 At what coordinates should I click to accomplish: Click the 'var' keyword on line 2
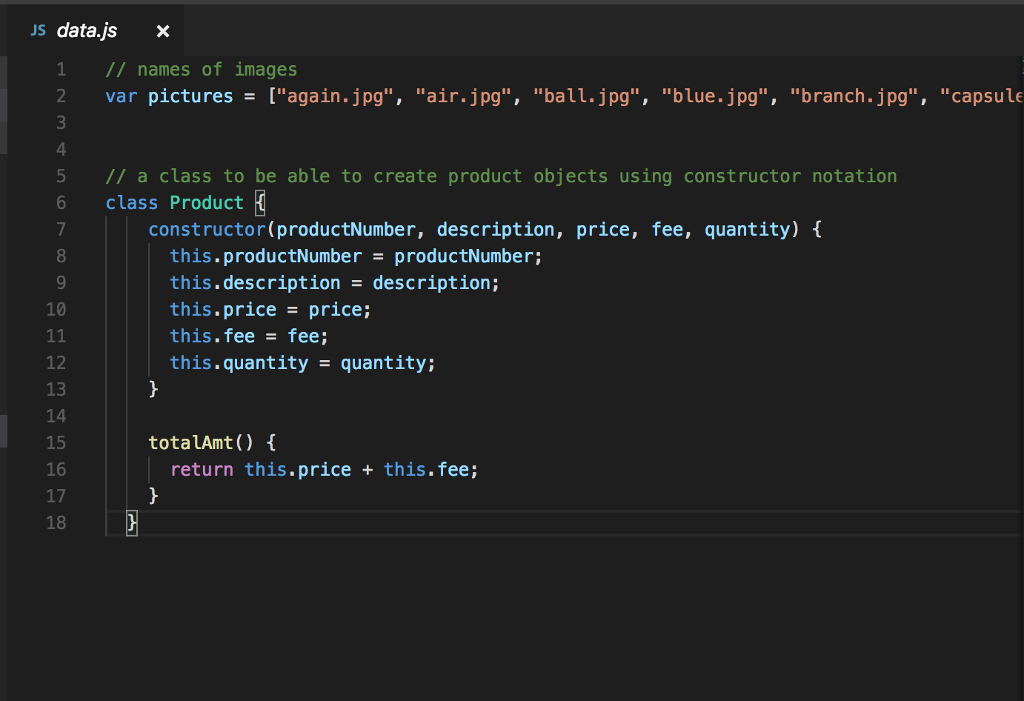[121, 96]
